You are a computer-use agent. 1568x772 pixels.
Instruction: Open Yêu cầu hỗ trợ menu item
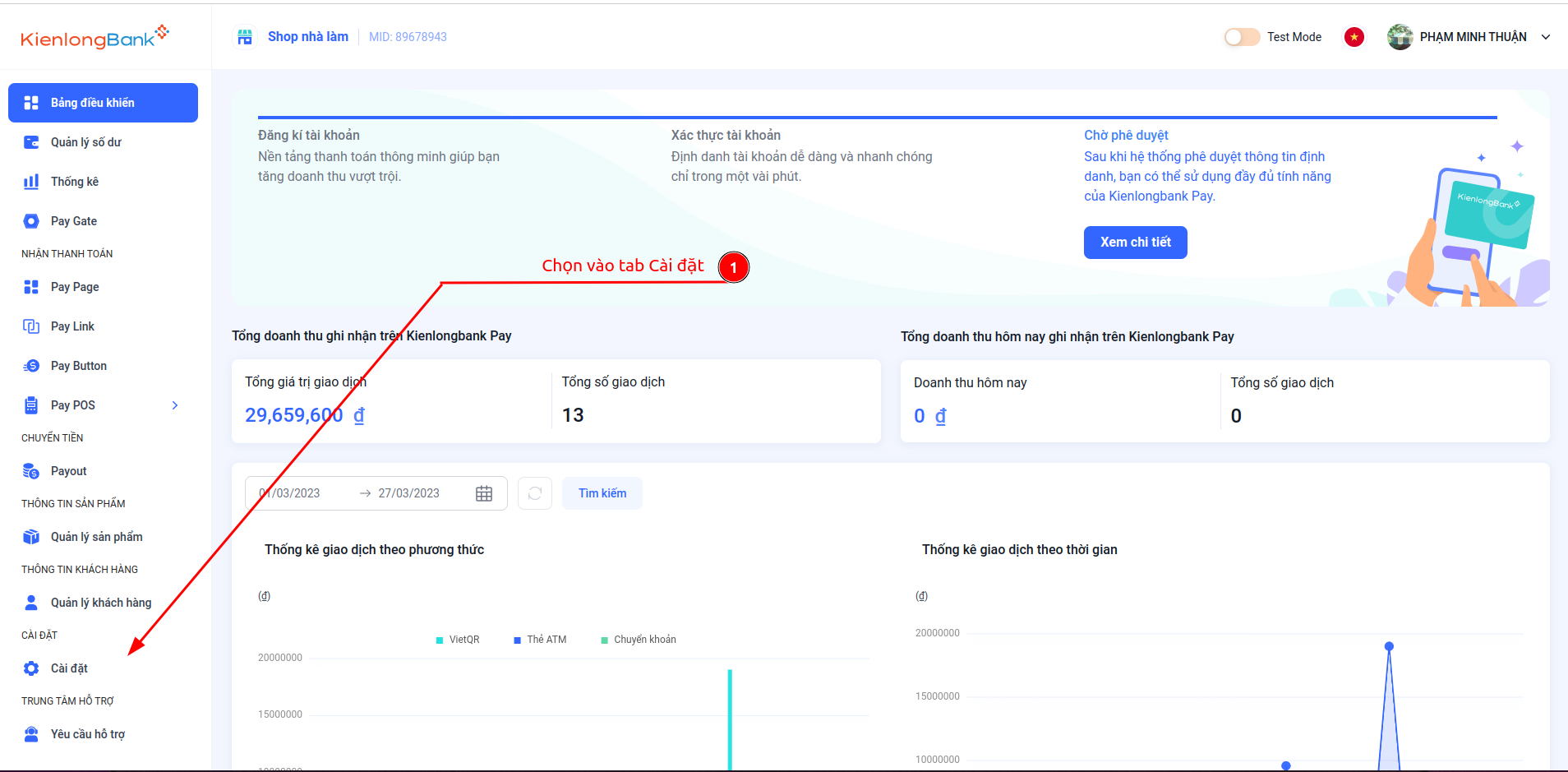pyautogui.click(x=103, y=734)
